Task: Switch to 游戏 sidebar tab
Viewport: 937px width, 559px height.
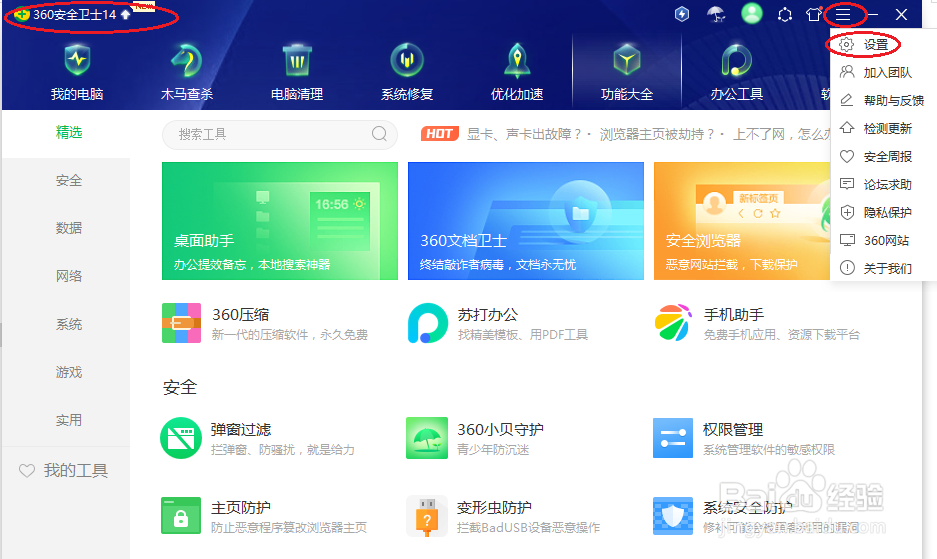Action: [x=69, y=372]
